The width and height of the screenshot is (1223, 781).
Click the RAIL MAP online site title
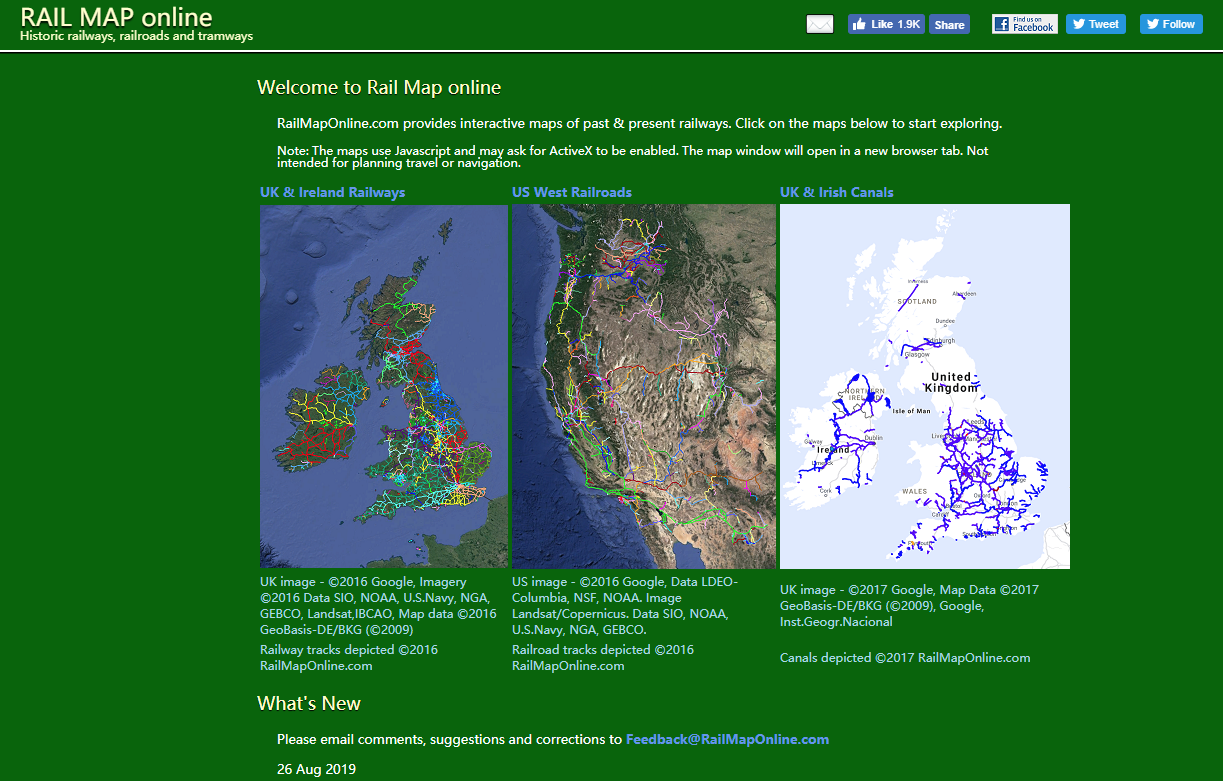(116, 17)
